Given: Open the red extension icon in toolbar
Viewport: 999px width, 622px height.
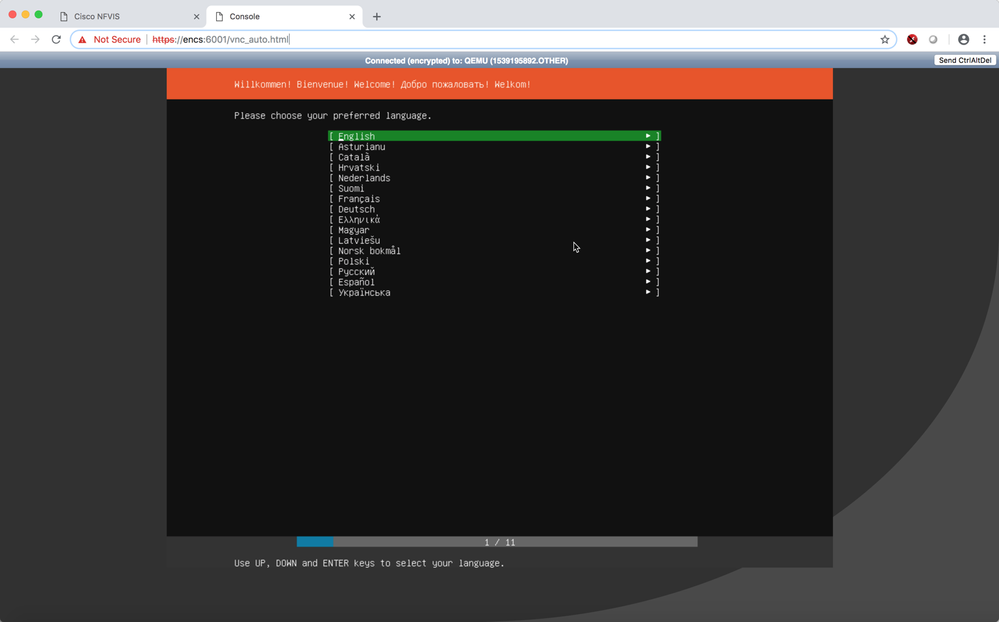Looking at the screenshot, I should pyautogui.click(x=912, y=40).
